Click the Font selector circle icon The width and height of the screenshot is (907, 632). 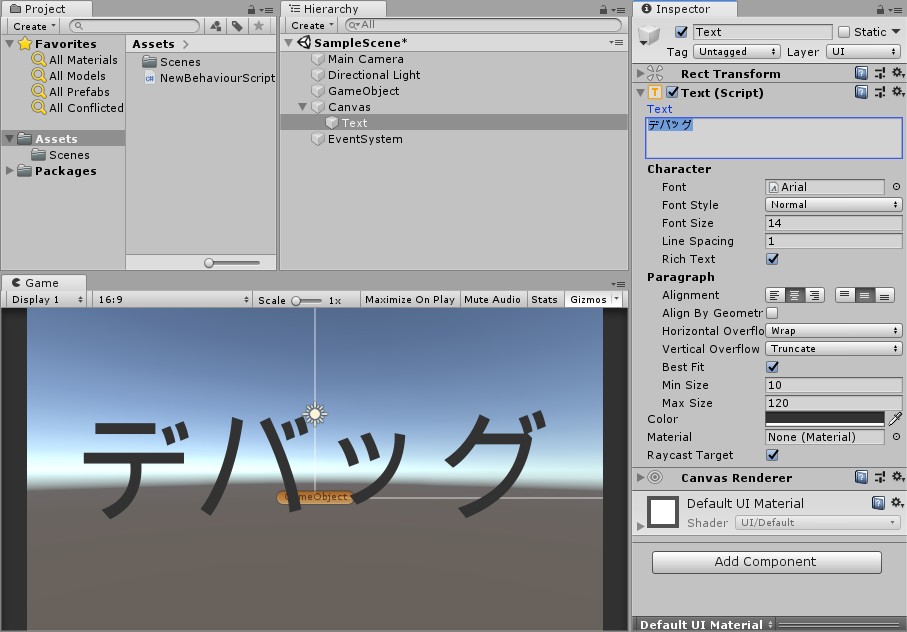[895, 186]
